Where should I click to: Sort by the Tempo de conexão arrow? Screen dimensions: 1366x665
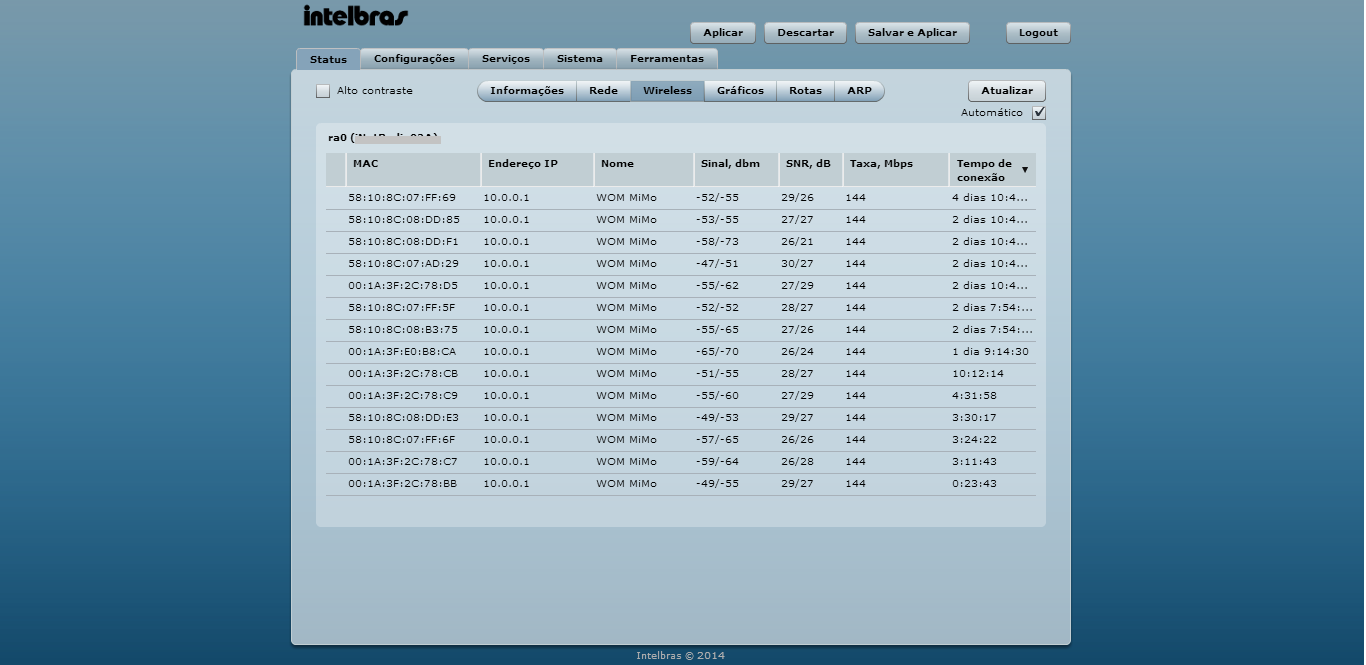(1024, 170)
